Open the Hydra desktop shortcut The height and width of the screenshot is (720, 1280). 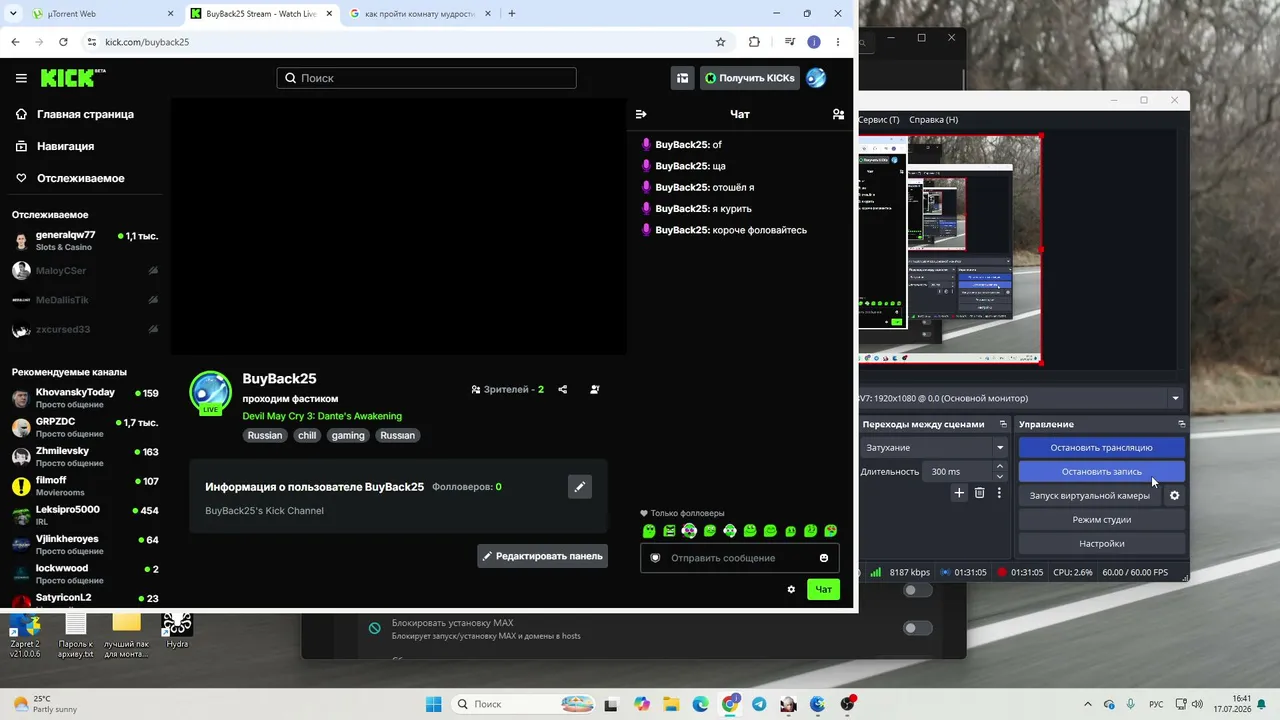pos(177,631)
